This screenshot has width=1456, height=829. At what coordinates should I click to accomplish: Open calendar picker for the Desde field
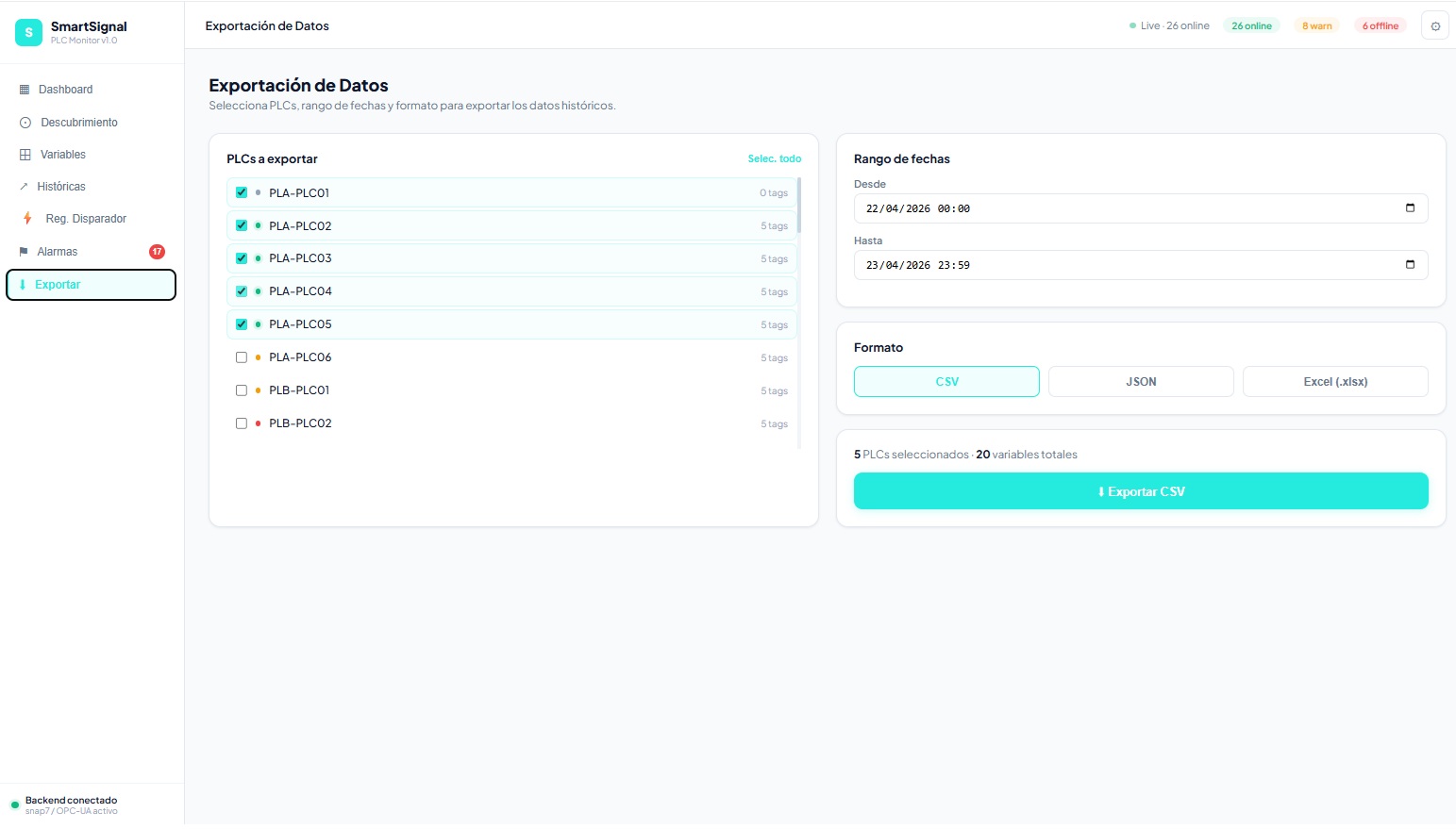1410,208
